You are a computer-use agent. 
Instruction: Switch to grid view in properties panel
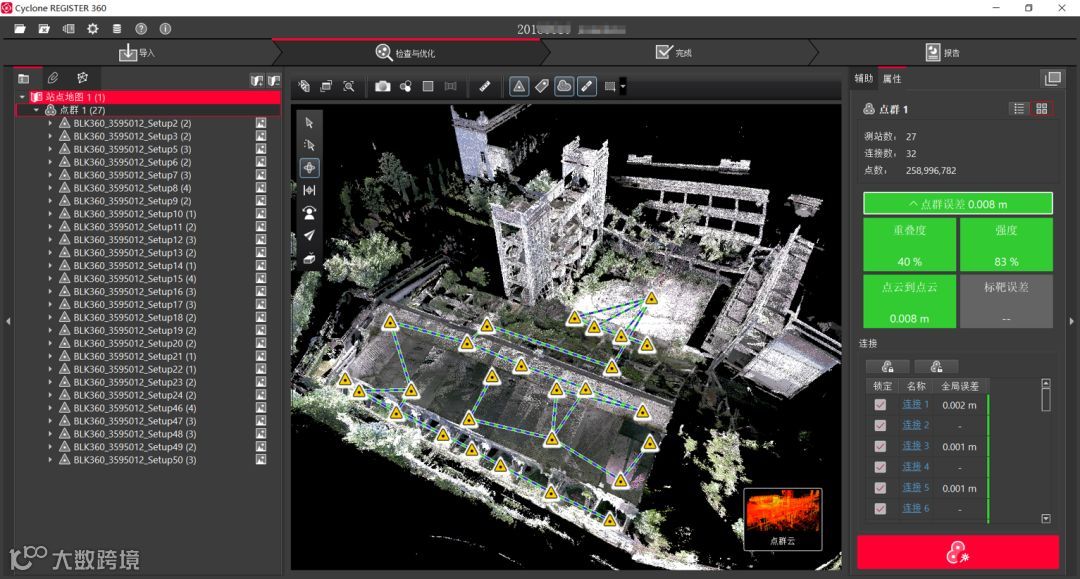click(x=1041, y=109)
